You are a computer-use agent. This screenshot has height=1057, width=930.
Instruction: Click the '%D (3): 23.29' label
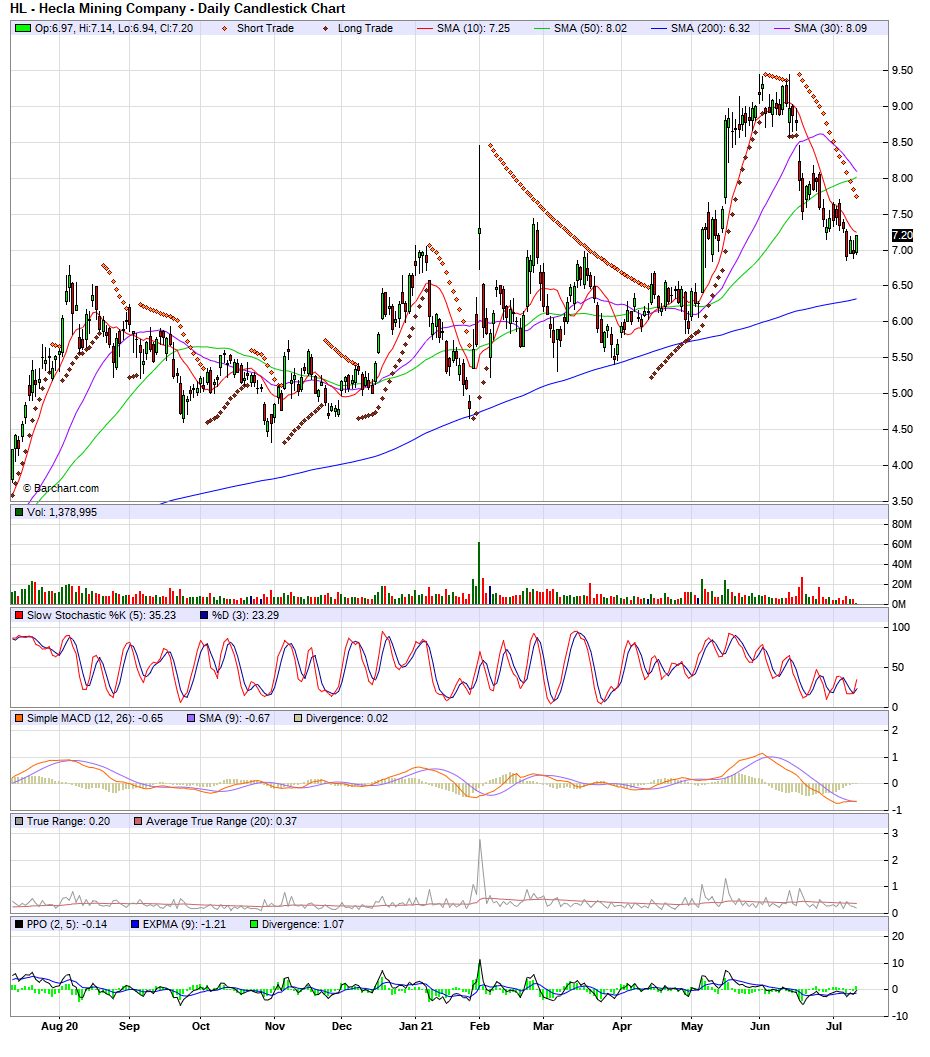click(x=245, y=615)
